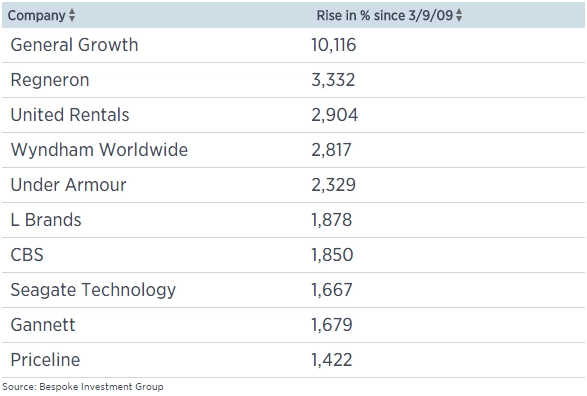The height and width of the screenshot is (396, 587).
Task: Click the Company column header text
Action: click(37, 16)
